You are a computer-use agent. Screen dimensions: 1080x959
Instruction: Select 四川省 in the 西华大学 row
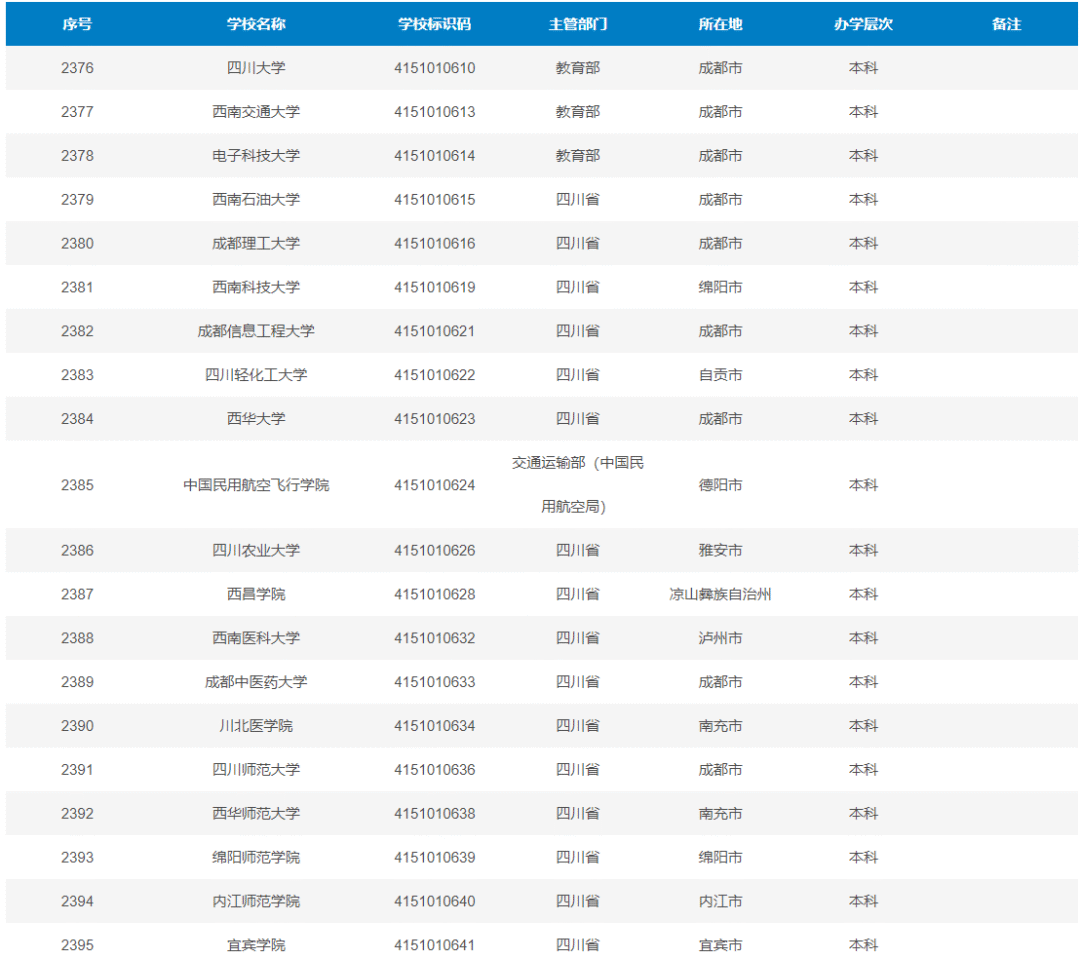point(578,419)
